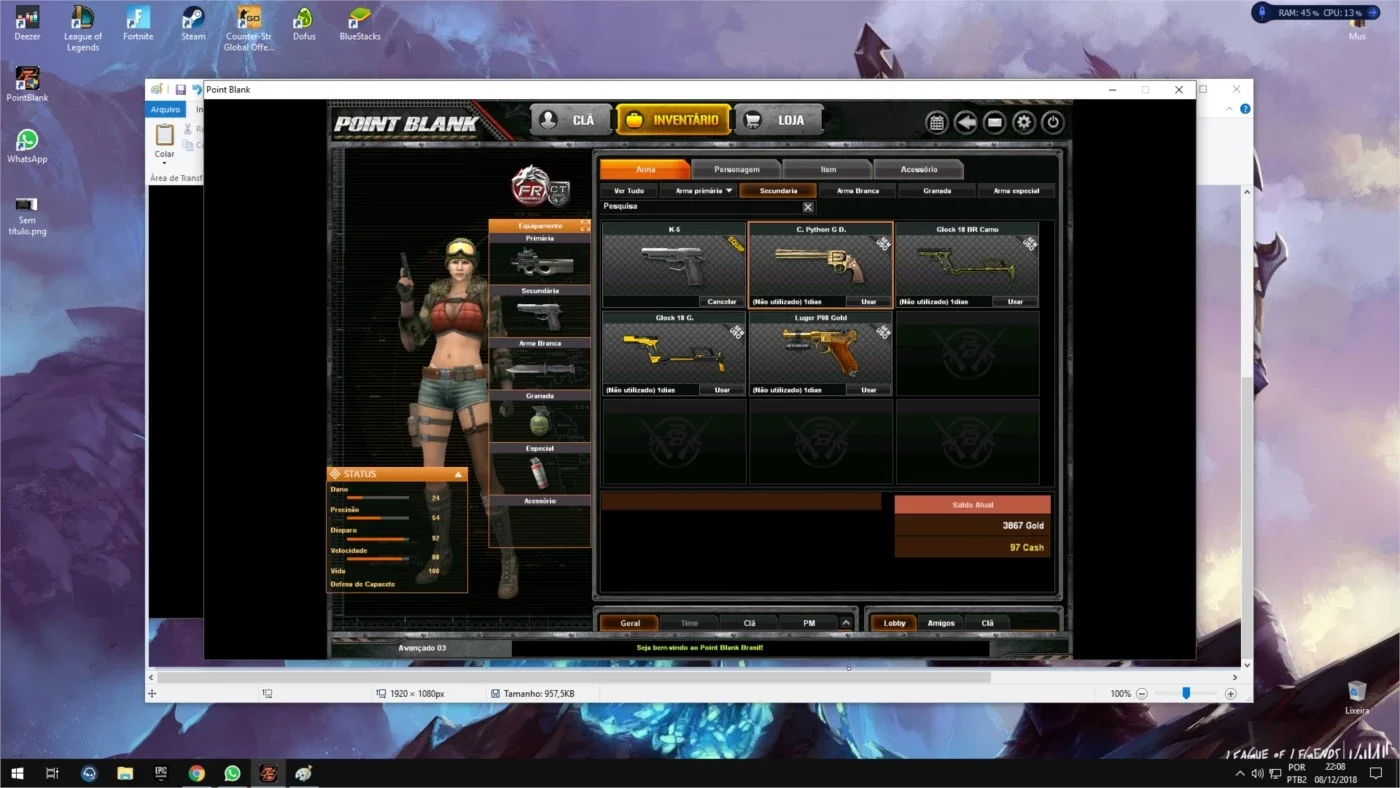The height and width of the screenshot is (788, 1400).
Task: Switch to the Item inventory tab
Action: [828, 169]
